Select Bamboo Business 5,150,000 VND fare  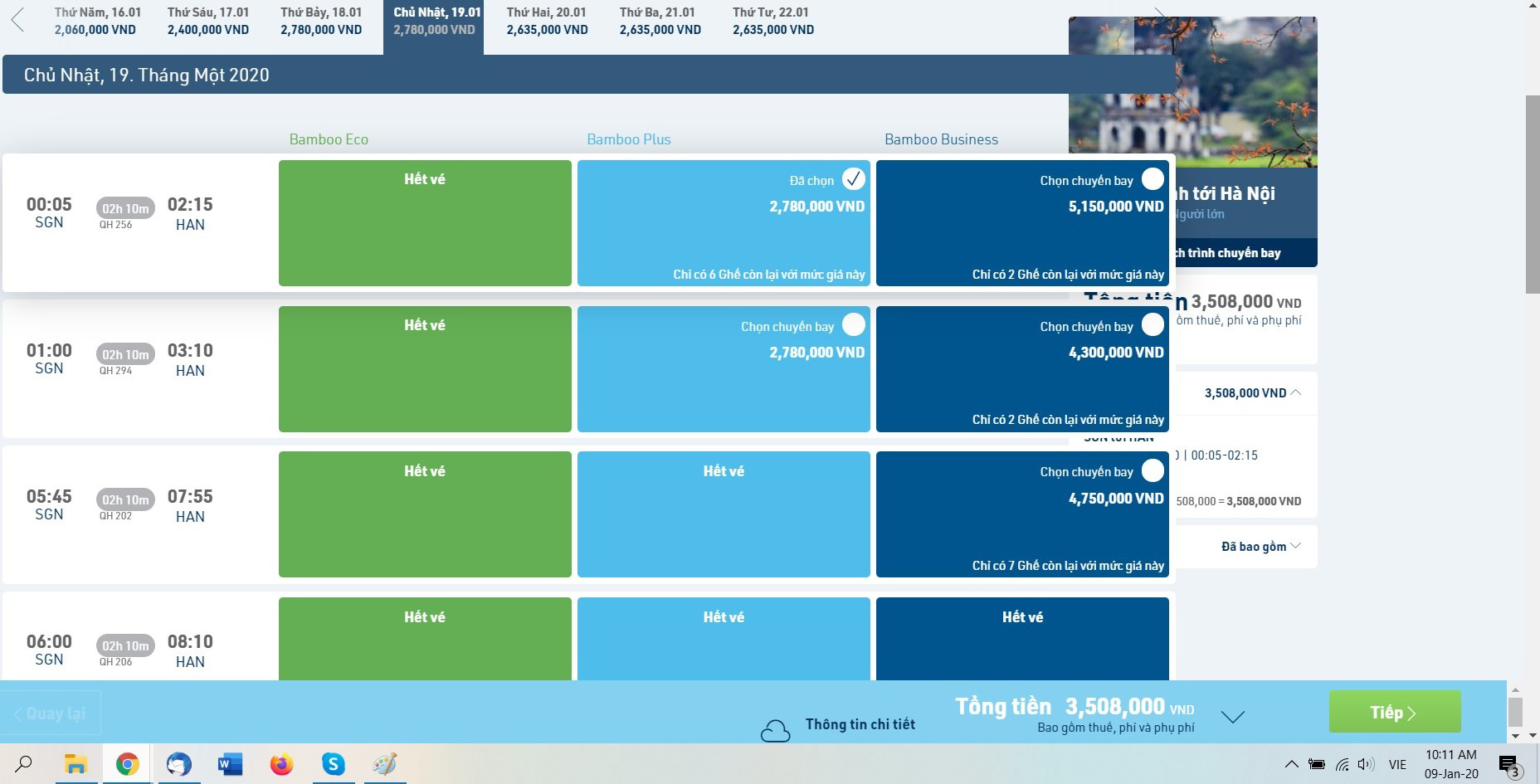pos(1153,179)
